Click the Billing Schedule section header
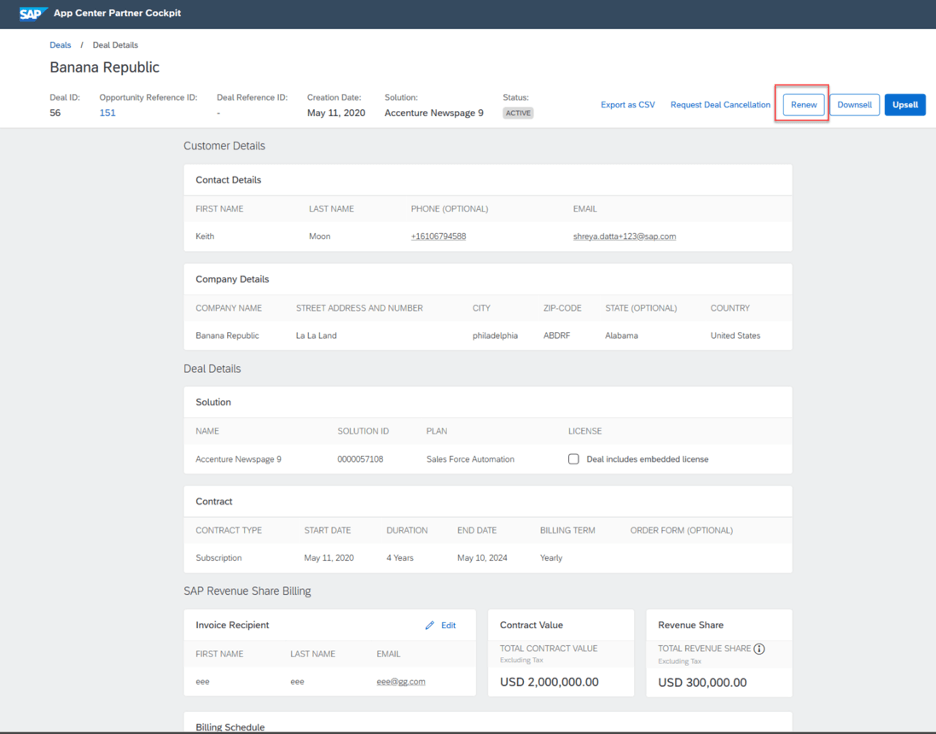 [x=230, y=727]
